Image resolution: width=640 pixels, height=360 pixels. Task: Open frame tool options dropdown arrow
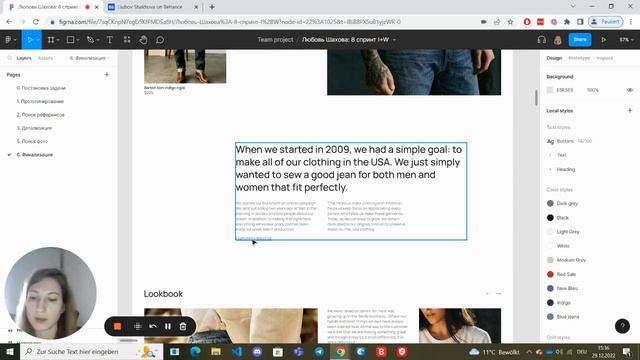pyautogui.click(x=58, y=40)
